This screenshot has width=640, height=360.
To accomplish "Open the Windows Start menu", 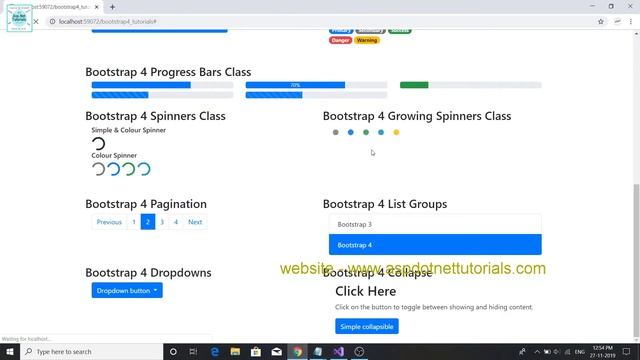I will (10, 351).
